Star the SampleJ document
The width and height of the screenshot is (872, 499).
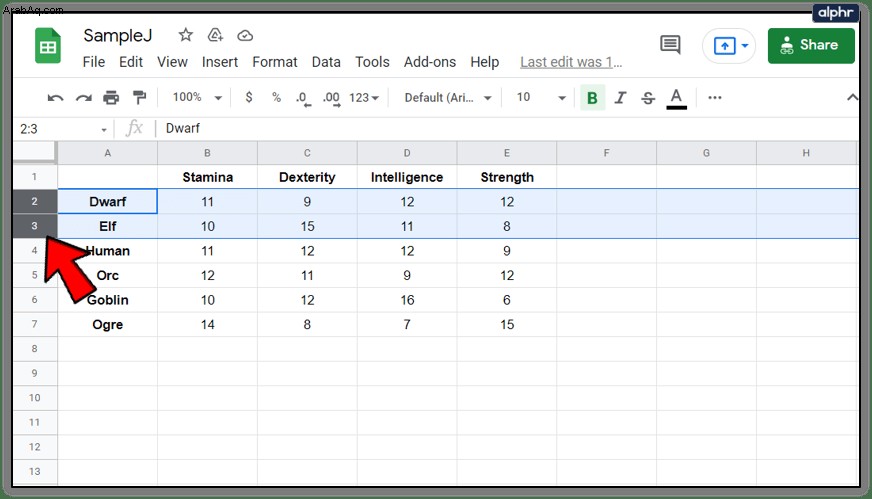point(185,35)
